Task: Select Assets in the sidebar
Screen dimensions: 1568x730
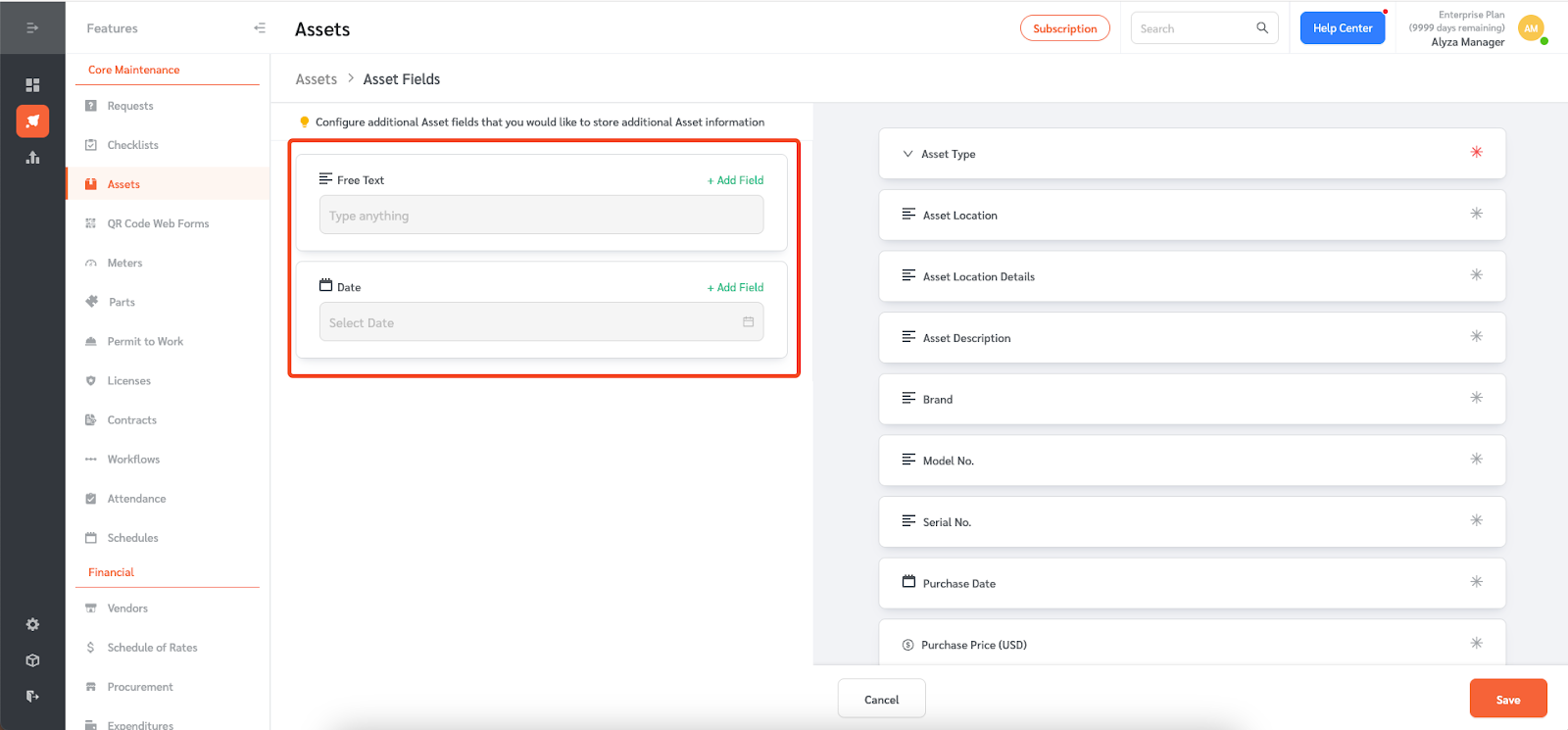Action: 168,184
